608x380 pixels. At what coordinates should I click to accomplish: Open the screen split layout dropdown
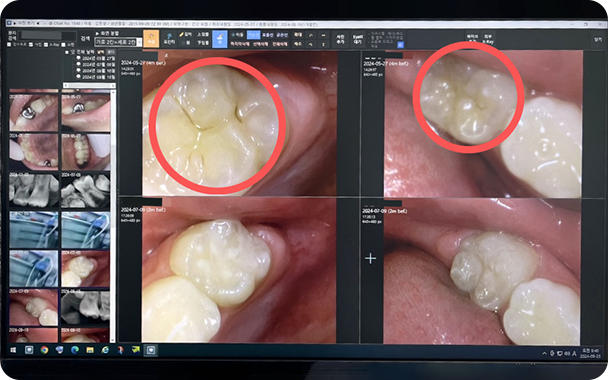[x=118, y=41]
